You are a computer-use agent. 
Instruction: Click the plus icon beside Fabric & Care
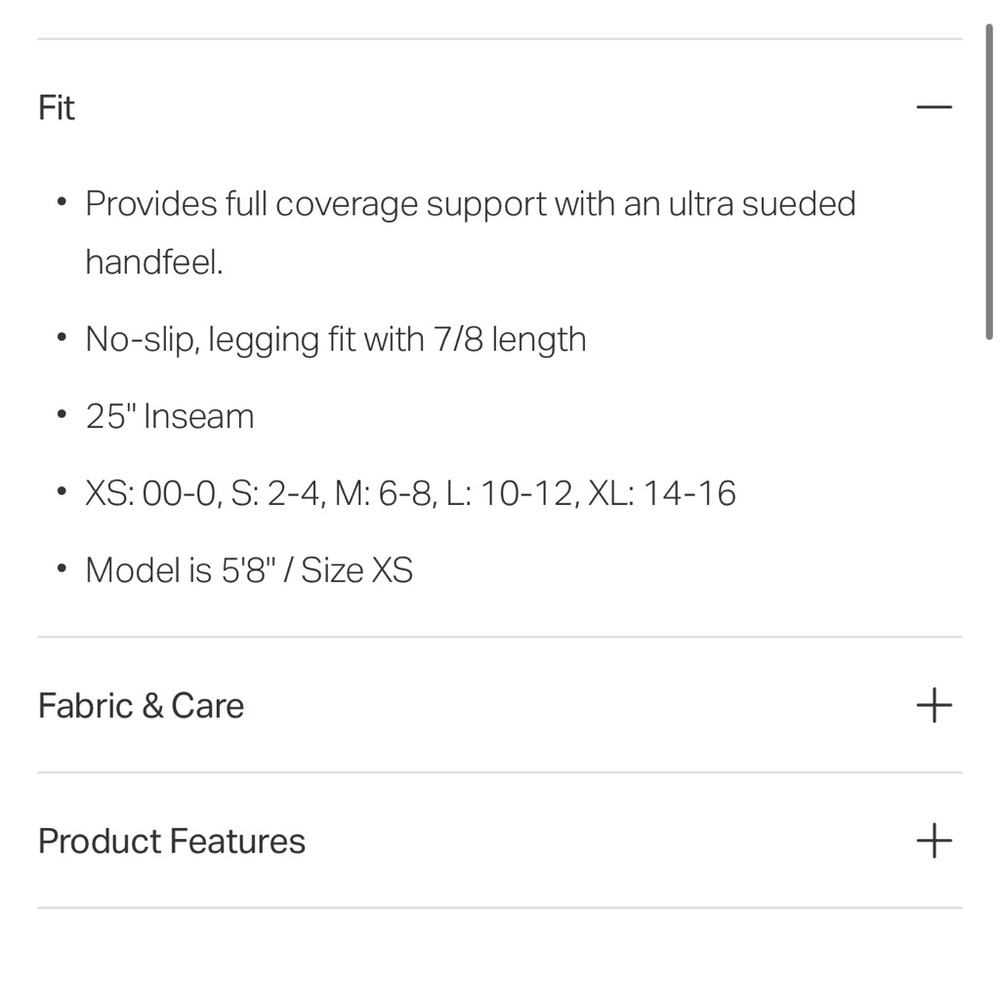tap(934, 706)
